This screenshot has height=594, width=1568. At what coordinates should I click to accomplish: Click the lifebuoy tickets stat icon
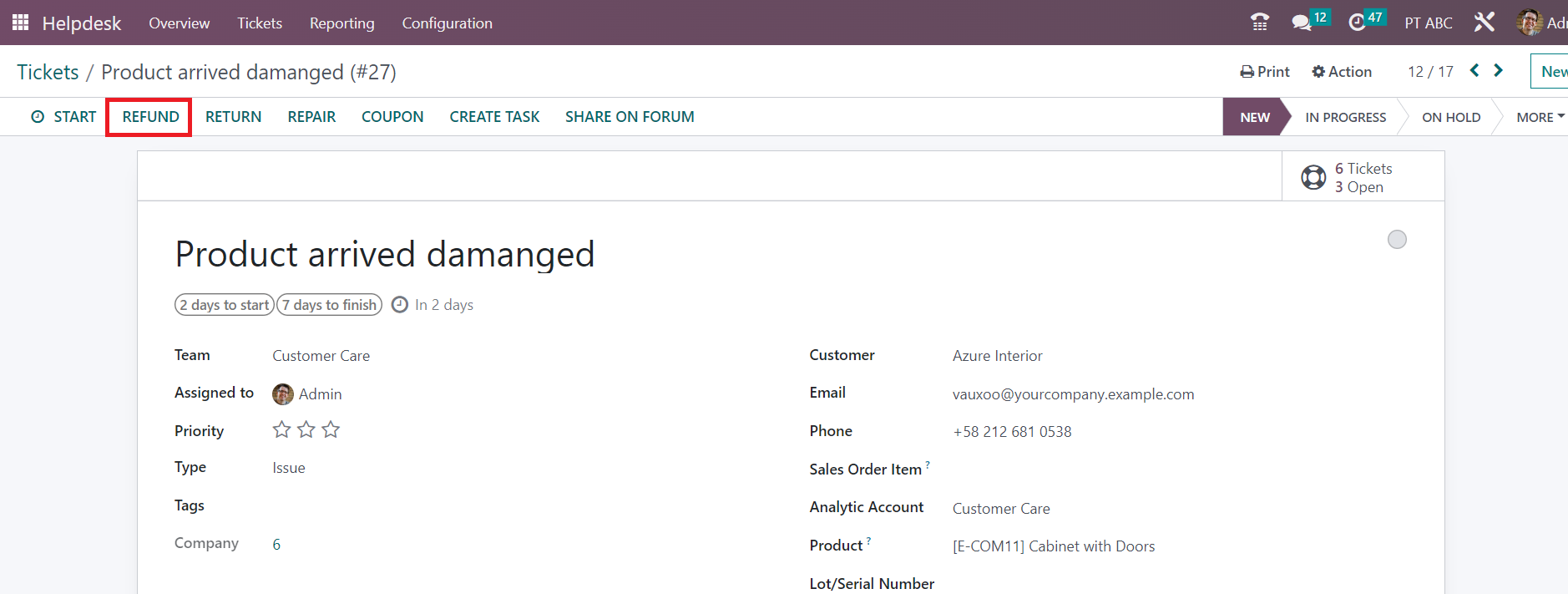point(1313,177)
